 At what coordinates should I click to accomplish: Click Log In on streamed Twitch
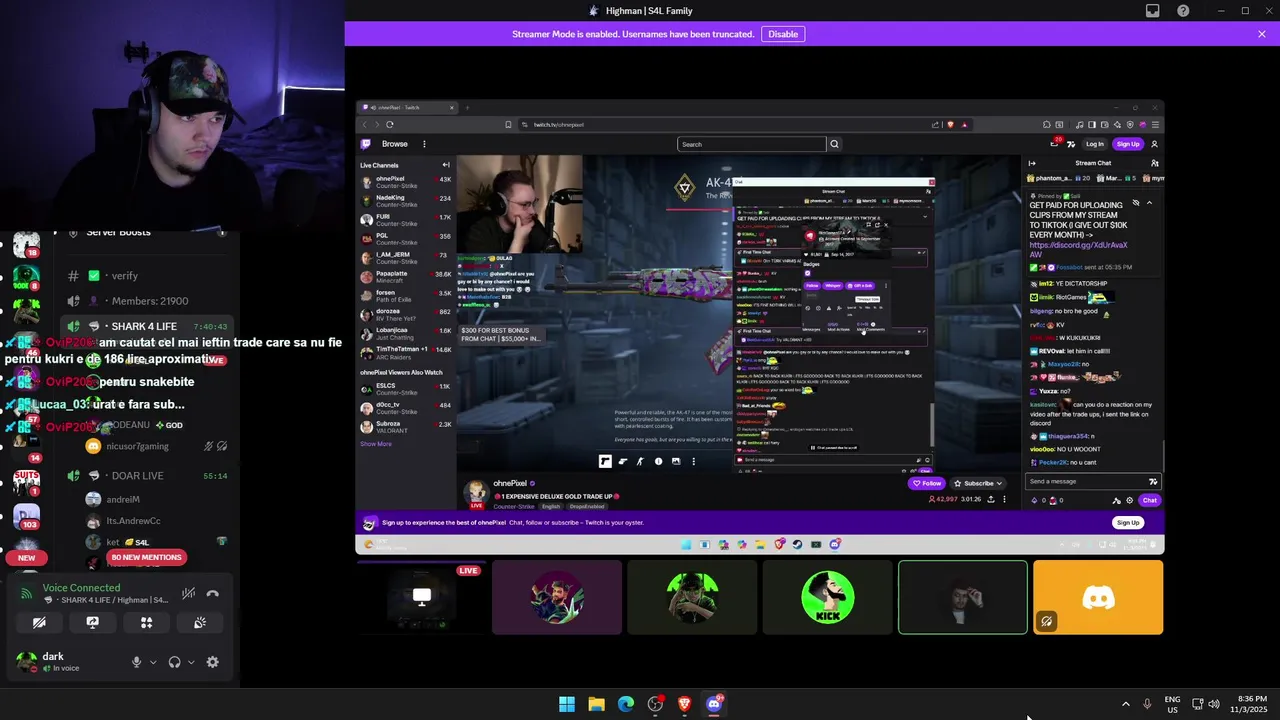[1095, 144]
